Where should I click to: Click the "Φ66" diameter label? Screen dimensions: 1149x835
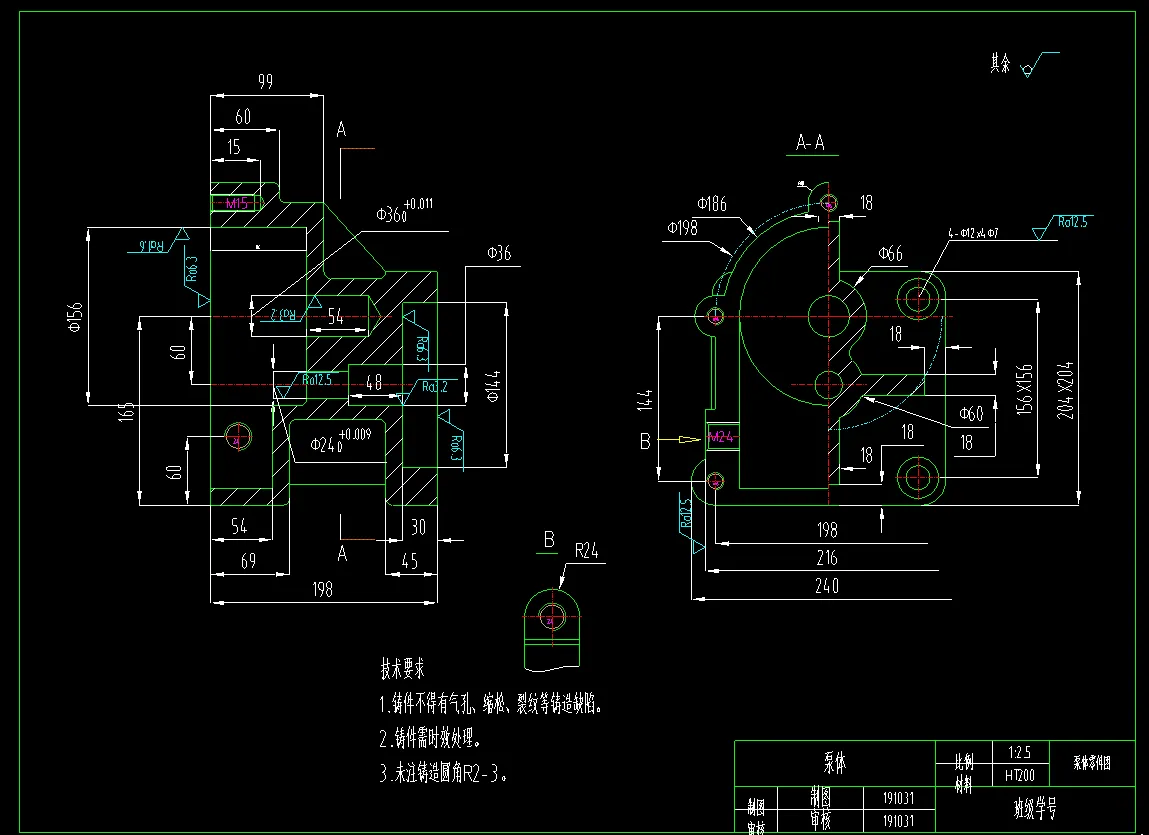[x=890, y=254]
